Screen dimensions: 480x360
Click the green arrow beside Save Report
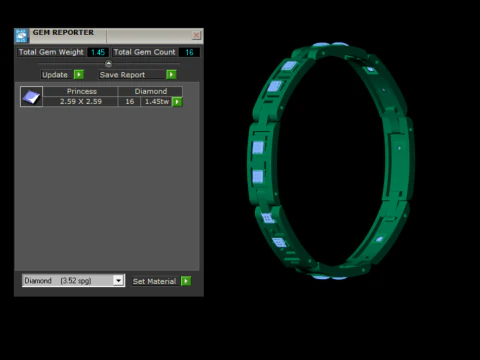click(x=171, y=75)
